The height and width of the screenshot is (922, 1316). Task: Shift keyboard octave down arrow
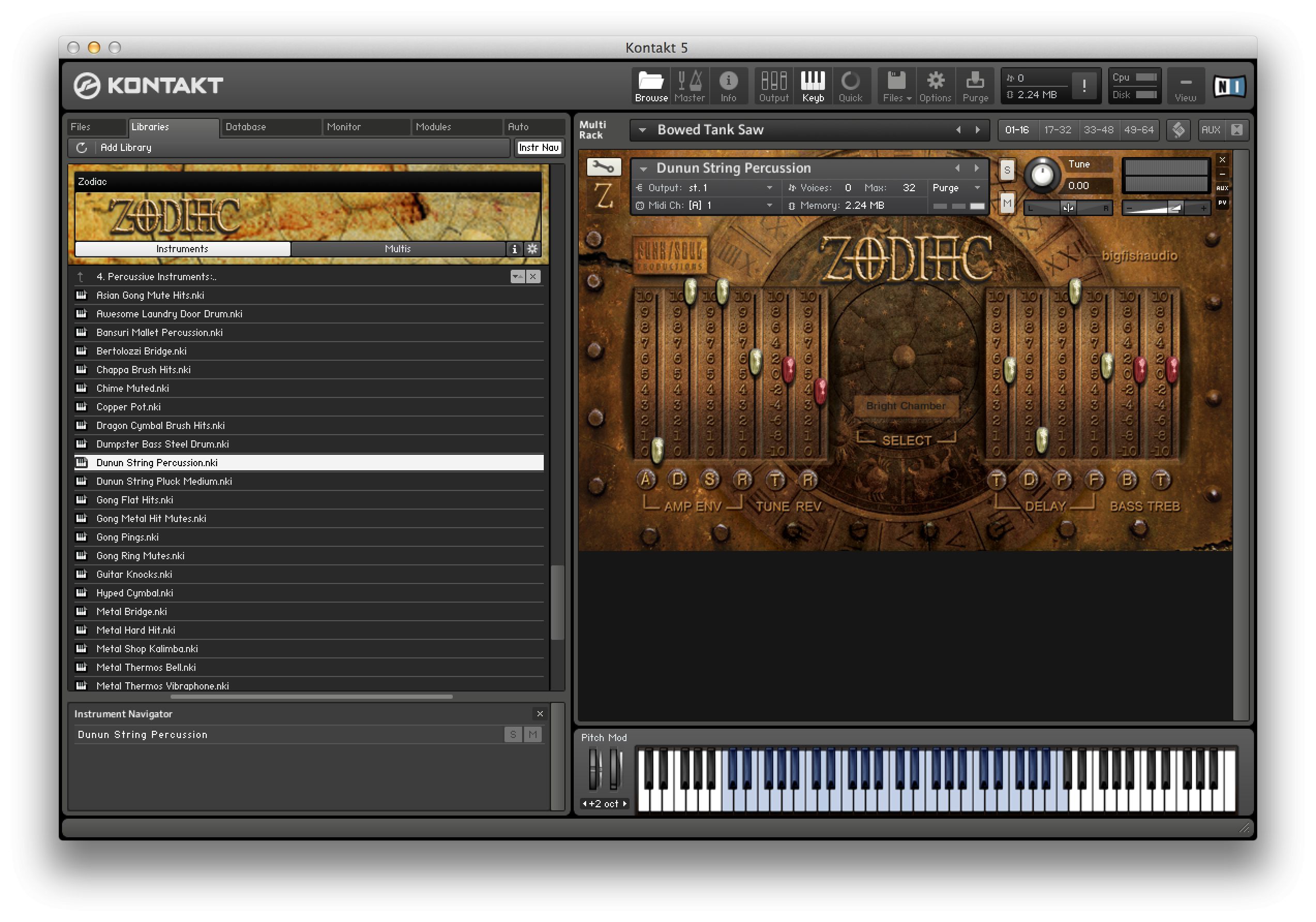pyautogui.click(x=584, y=804)
